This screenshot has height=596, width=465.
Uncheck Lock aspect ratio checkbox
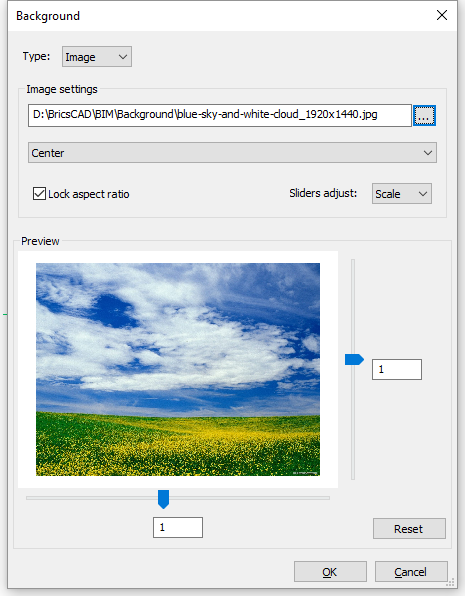pyautogui.click(x=39, y=193)
